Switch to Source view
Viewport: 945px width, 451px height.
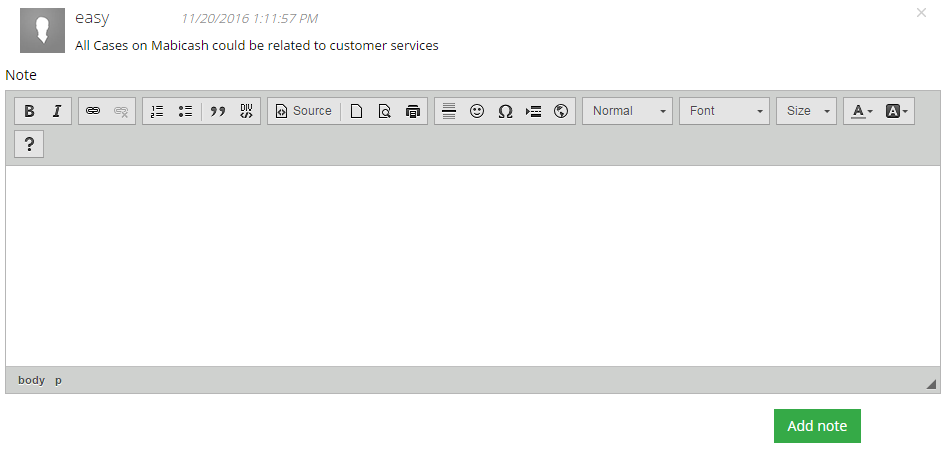tap(304, 111)
